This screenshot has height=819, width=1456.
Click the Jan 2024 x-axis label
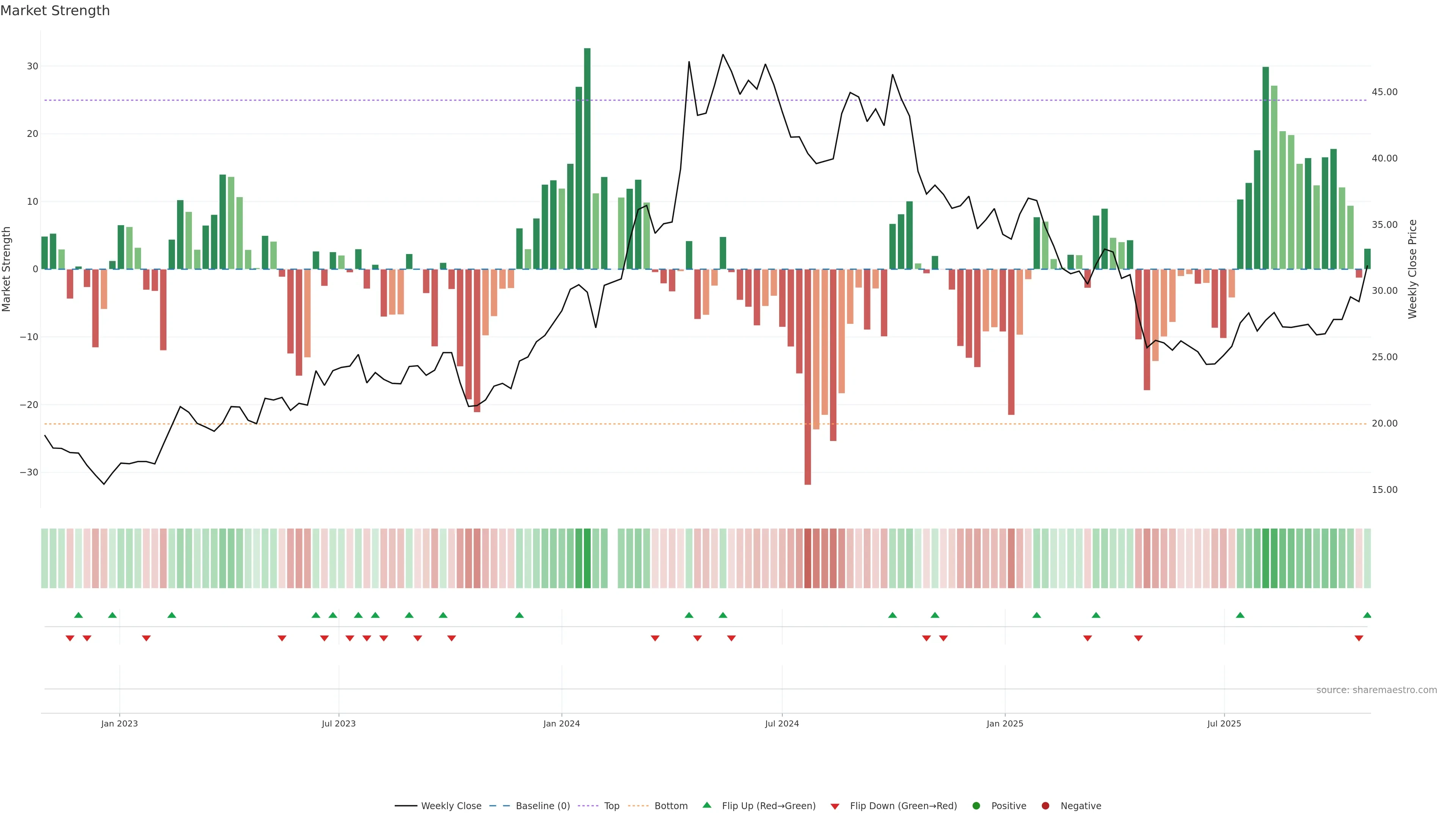click(x=561, y=723)
